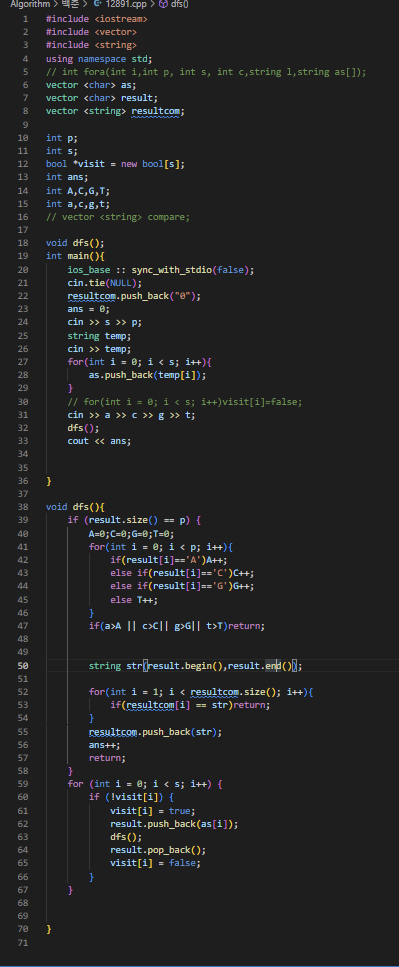Image resolution: width=399 pixels, height=967 pixels.
Task: Click 'string str(result.begin(),result.end());' line
Action: (195, 665)
